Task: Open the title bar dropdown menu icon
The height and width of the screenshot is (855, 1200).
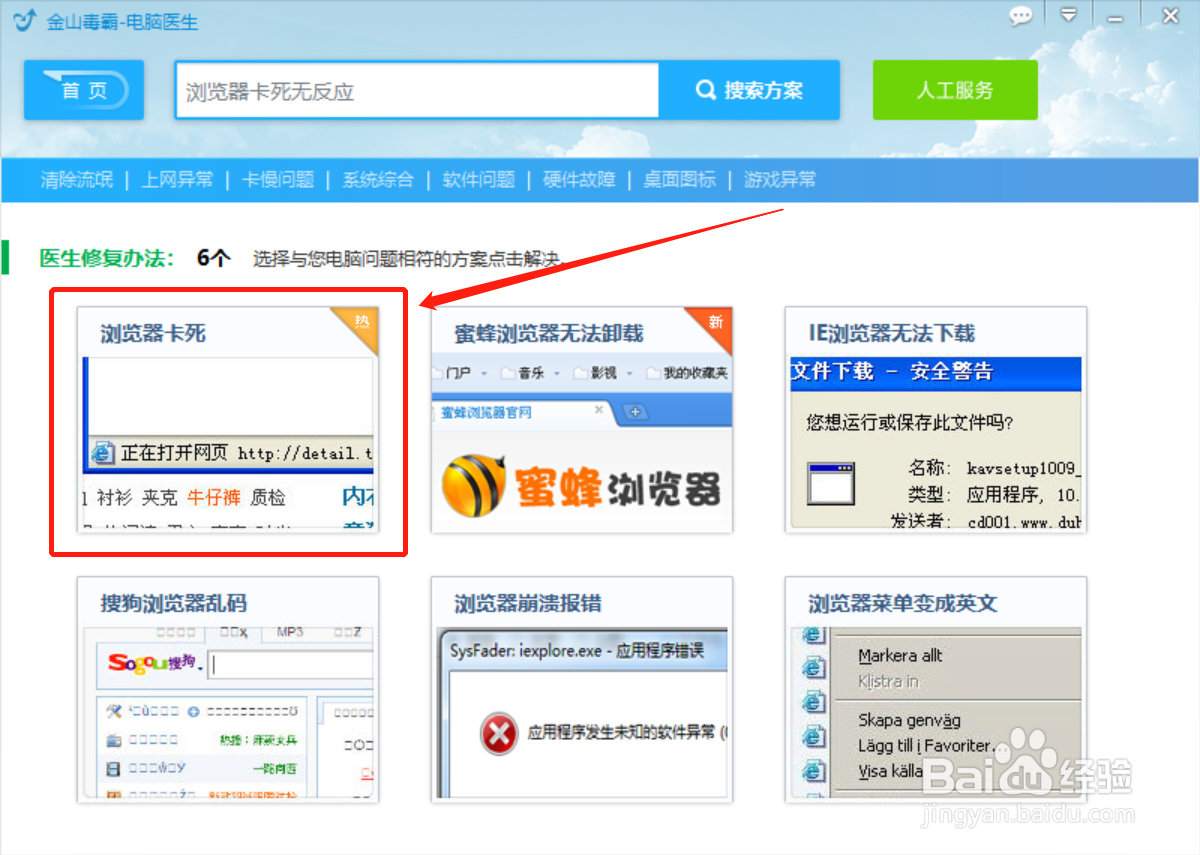Action: point(1069,16)
